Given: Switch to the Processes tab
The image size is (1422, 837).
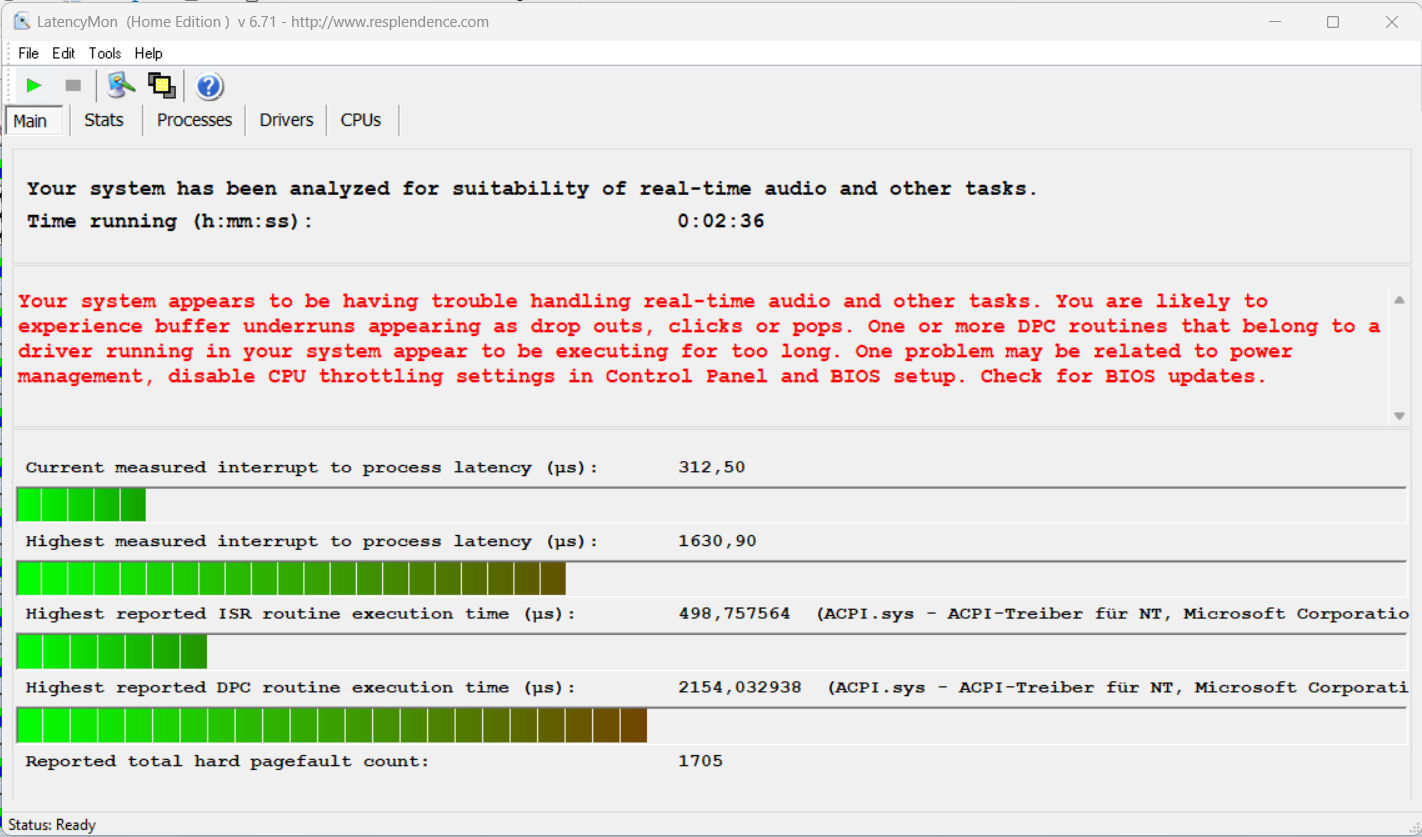Looking at the screenshot, I should click(x=194, y=120).
